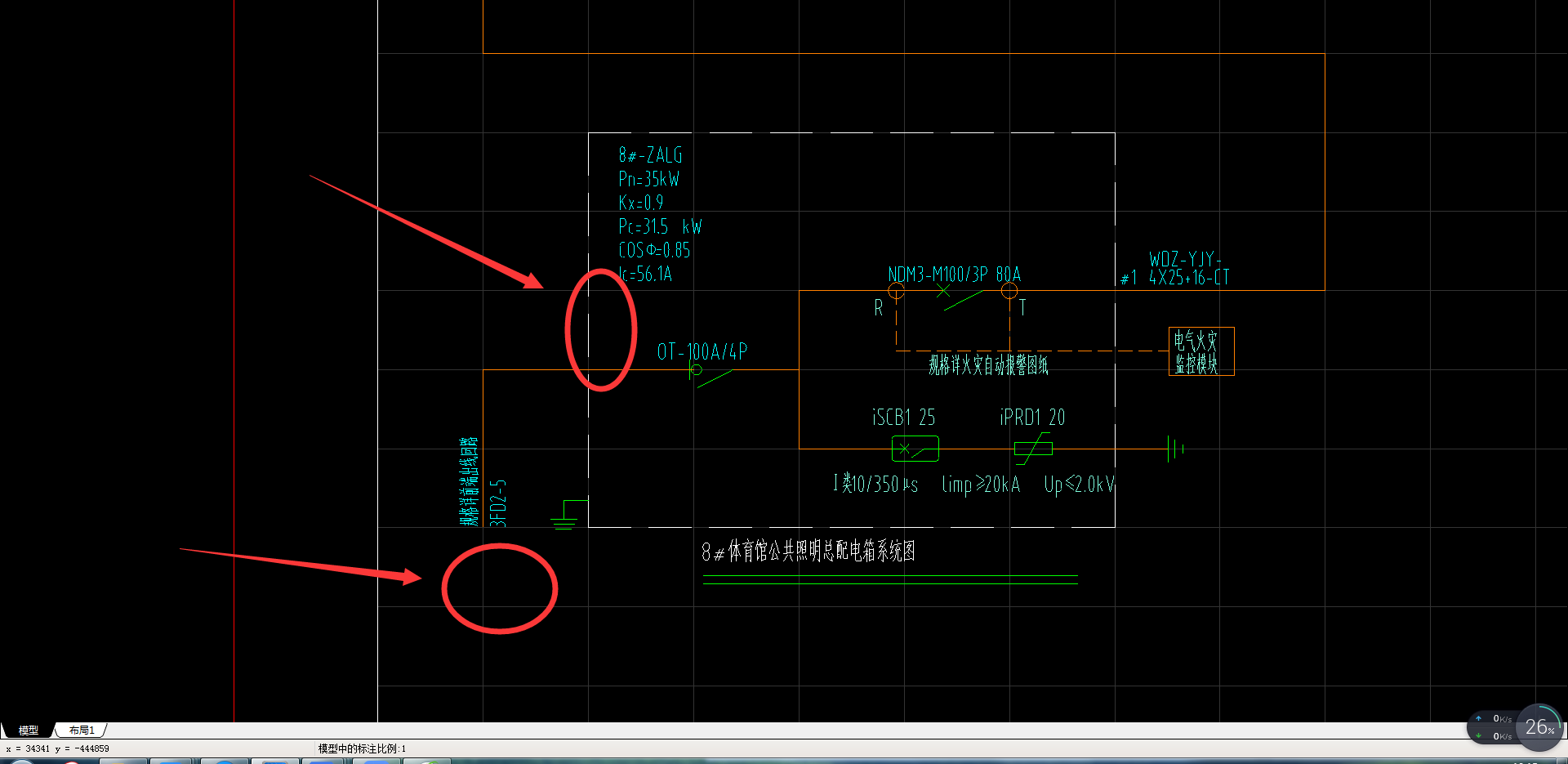Select the title 8#体育馆公共照明总配电箱系统图
The height and width of the screenshot is (764, 1568).
point(808,552)
